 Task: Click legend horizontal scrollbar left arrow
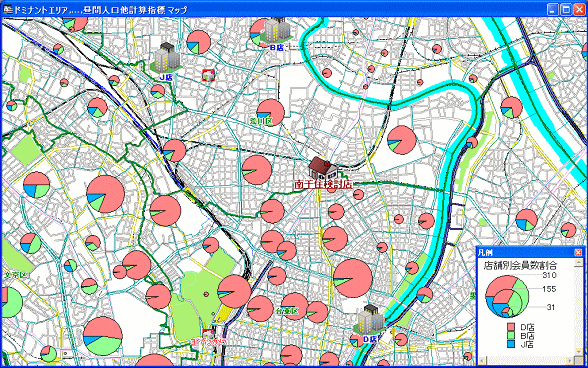483,360
